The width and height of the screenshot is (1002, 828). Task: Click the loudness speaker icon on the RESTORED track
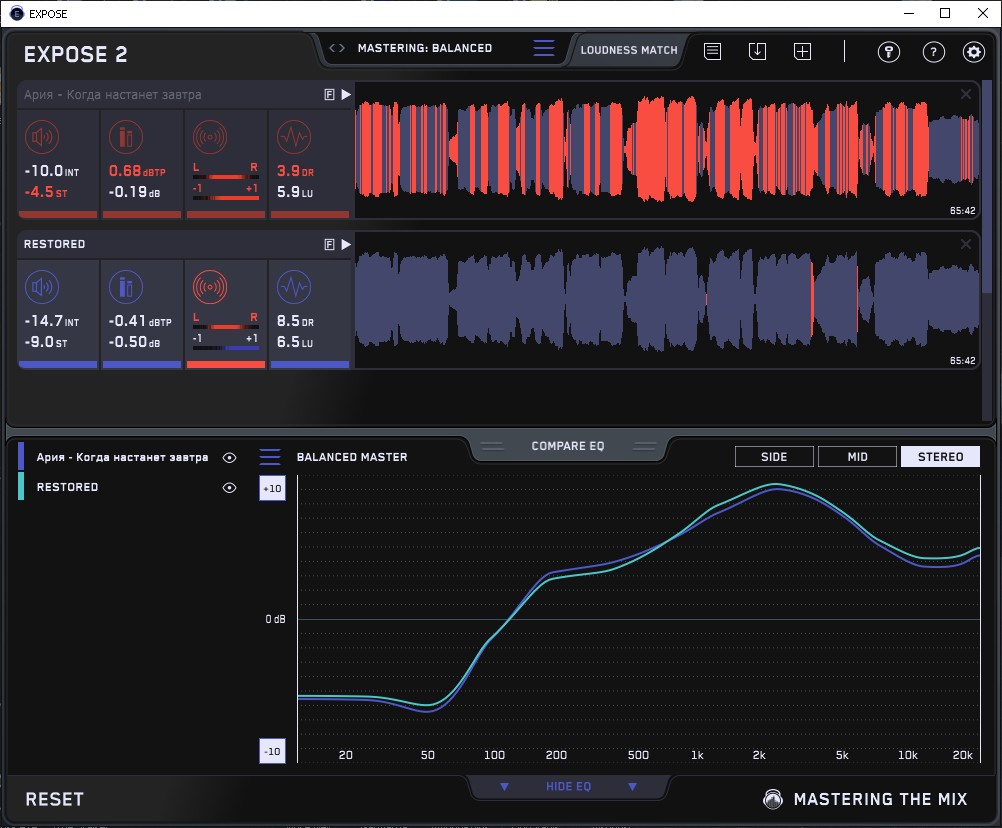click(41, 287)
